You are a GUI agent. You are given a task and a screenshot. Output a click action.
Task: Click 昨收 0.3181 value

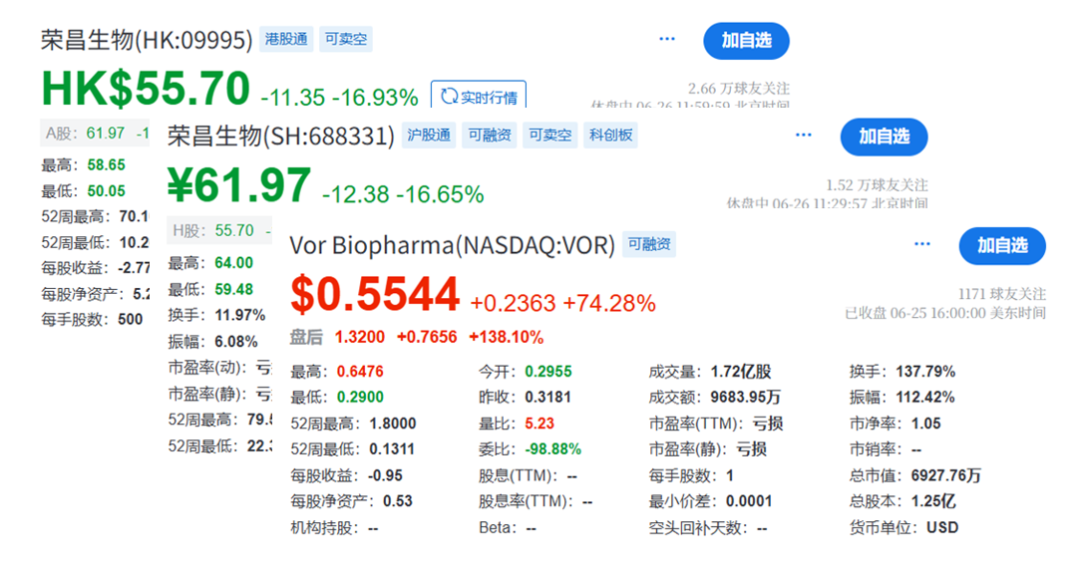(x=548, y=397)
